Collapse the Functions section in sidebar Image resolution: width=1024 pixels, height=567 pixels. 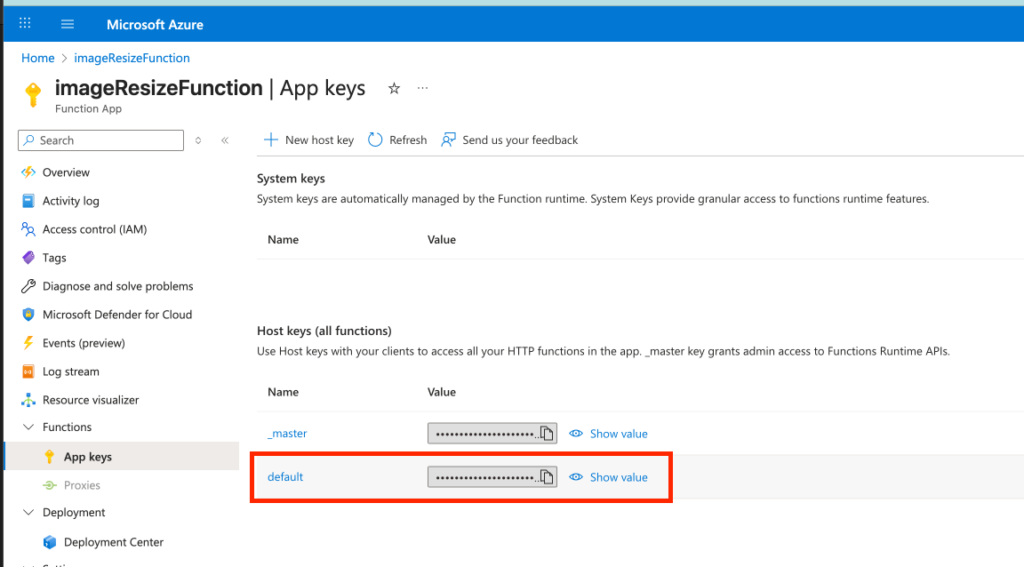tap(27, 427)
